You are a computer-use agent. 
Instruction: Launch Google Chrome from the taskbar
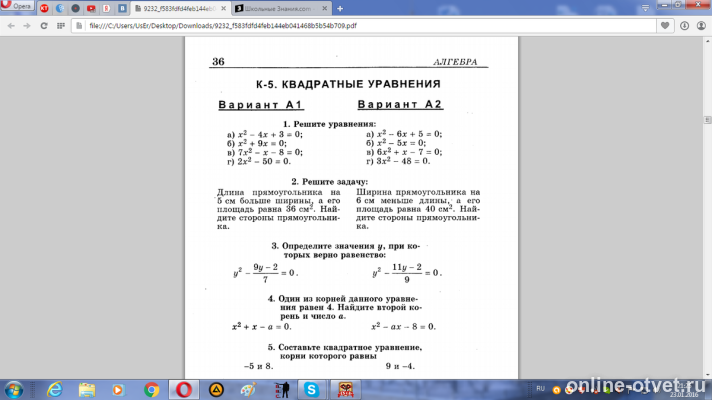[151, 390]
